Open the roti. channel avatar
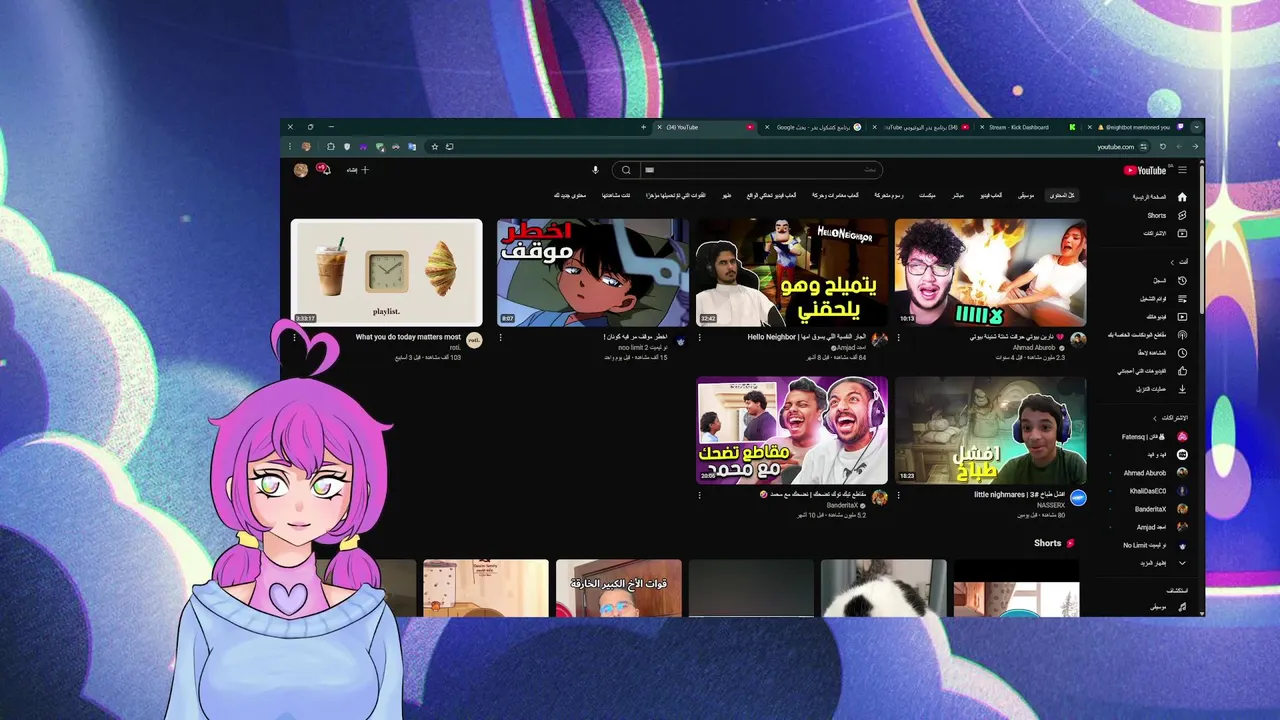This screenshot has width=1280, height=720. pyautogui.click(x=474, y=341)
